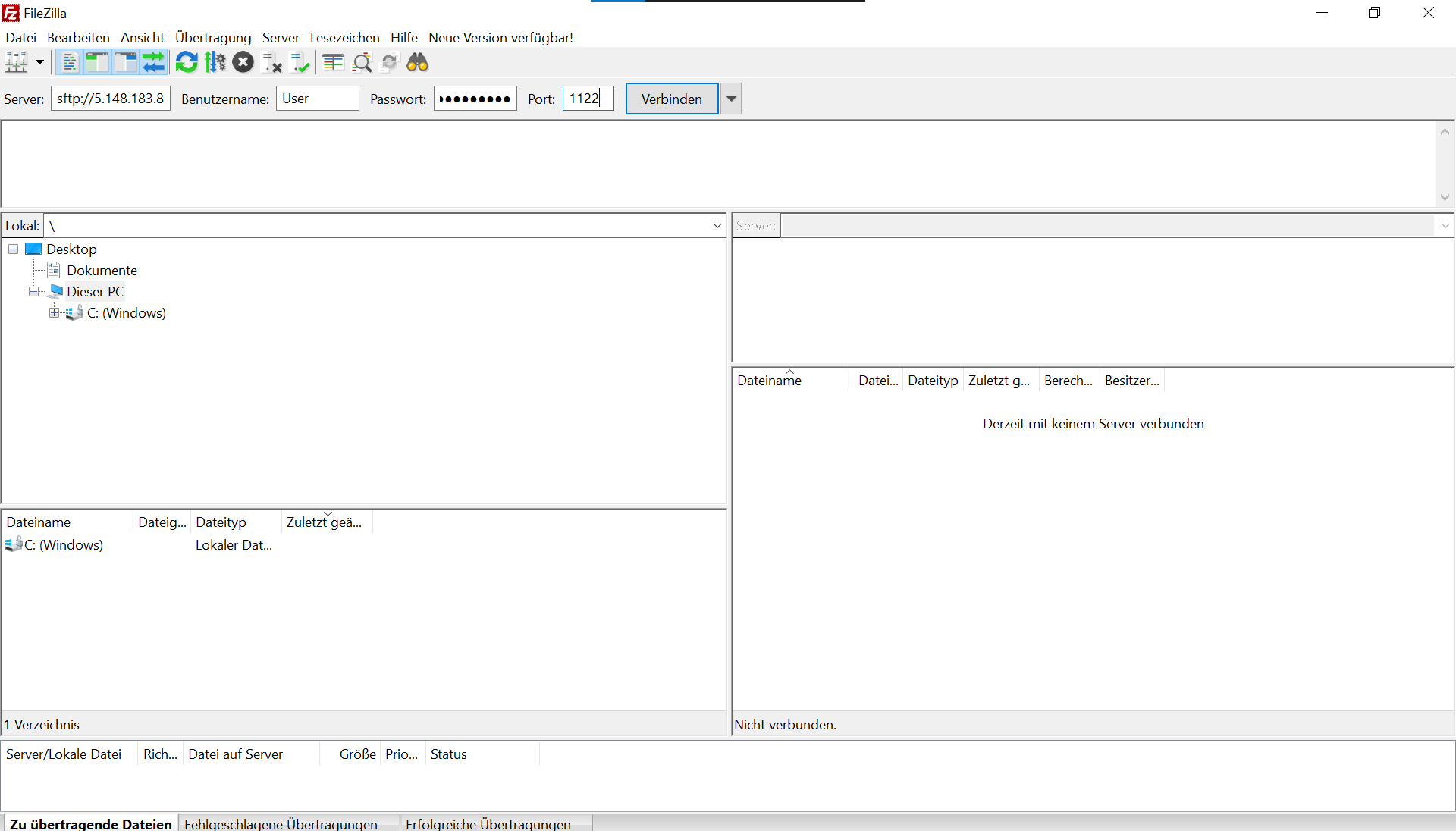Open the Hilfe menu
Screen dimensions: 1456x831
[x=404, y=38]
